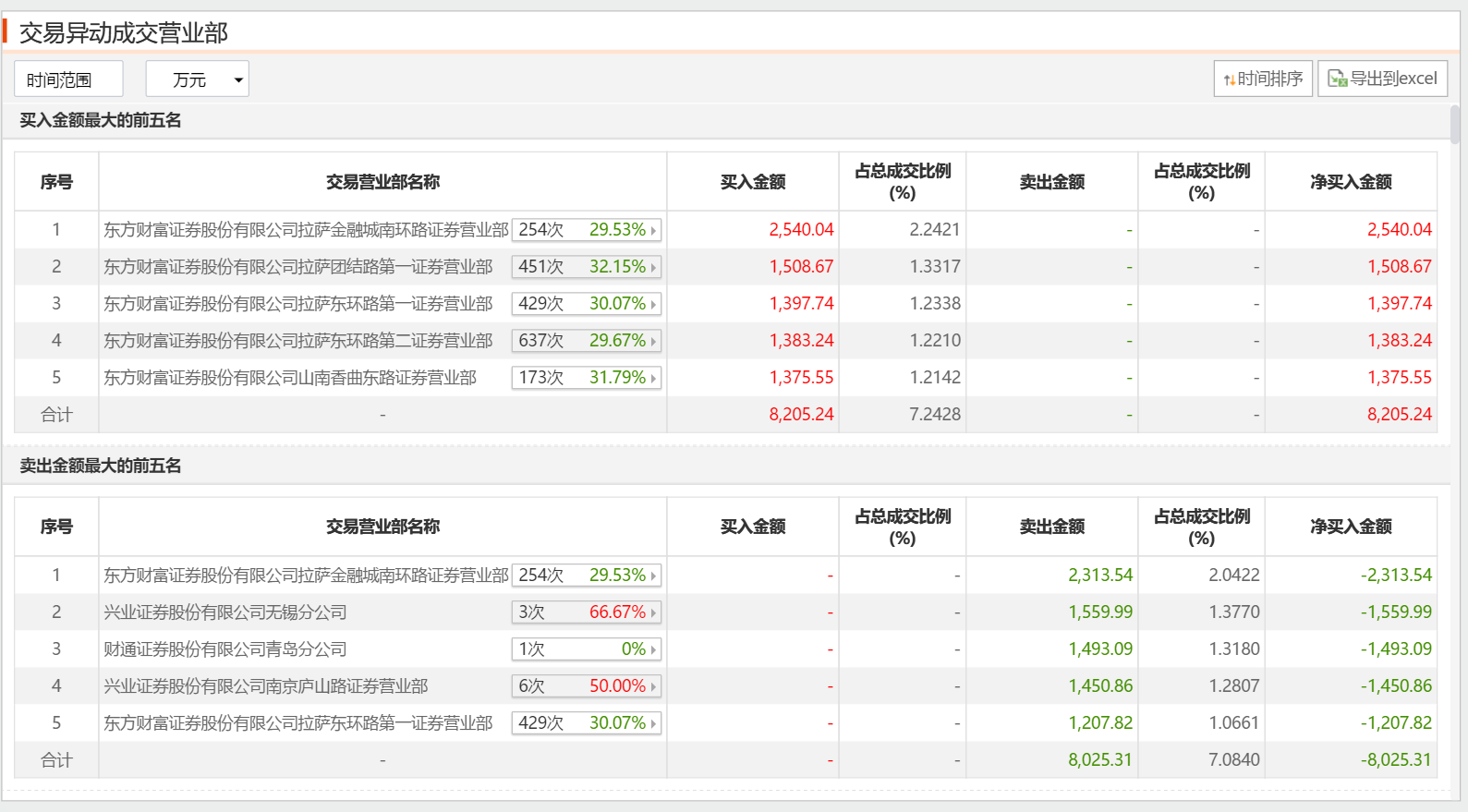
Task: Select 交易营业部名称 header in 卖出金额最大的前五名 table
Action: click(x=382, y=527)
